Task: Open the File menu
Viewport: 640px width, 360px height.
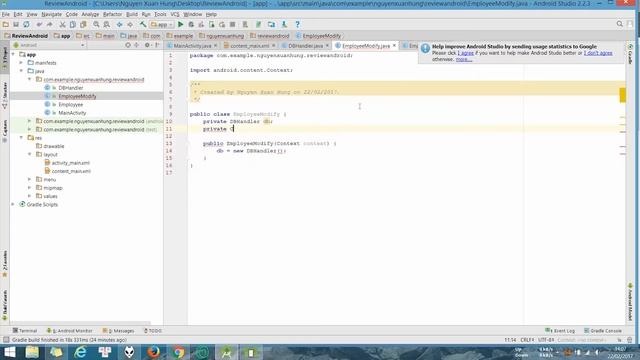Action: (5, 14)
